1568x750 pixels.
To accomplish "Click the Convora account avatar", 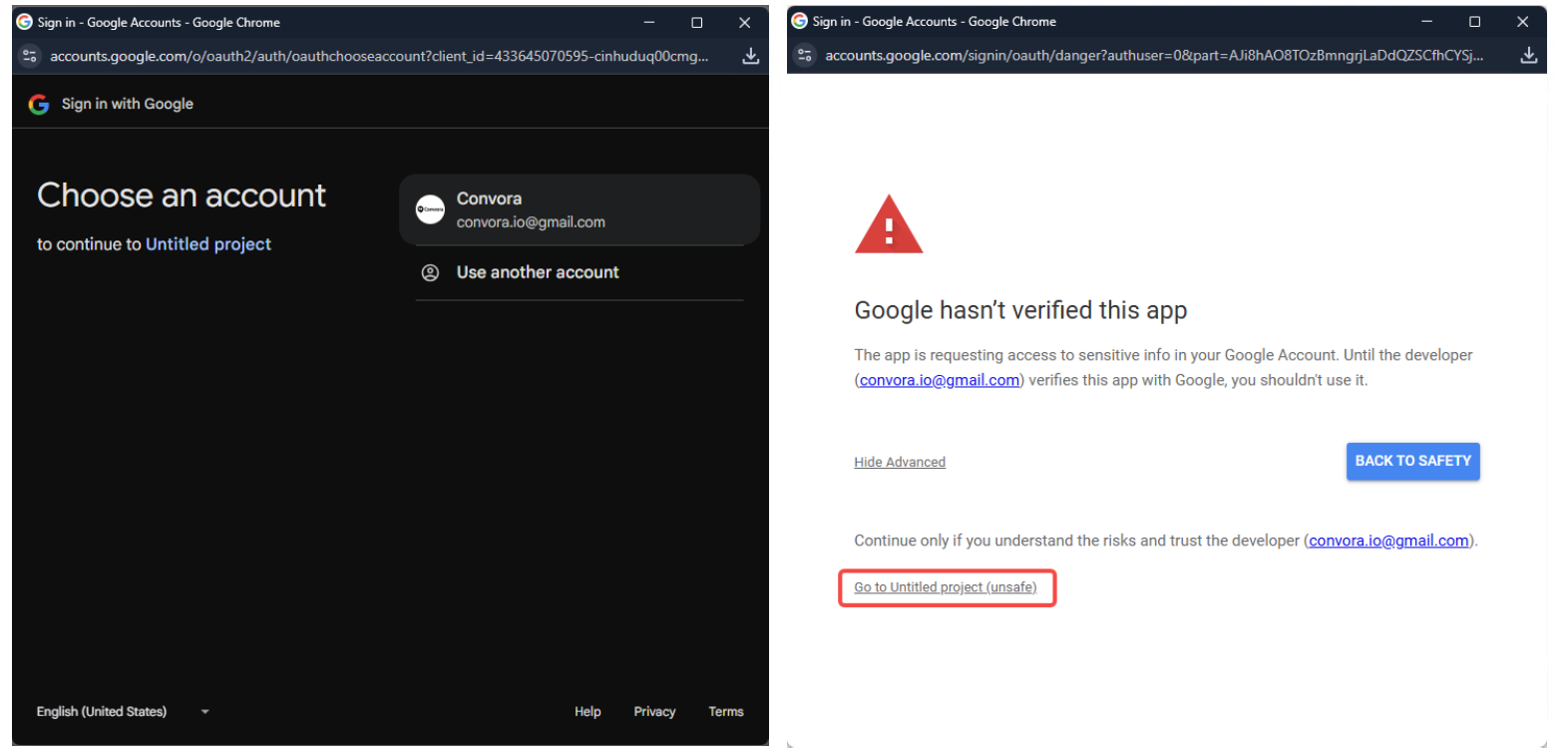I will tap(430, 209).
